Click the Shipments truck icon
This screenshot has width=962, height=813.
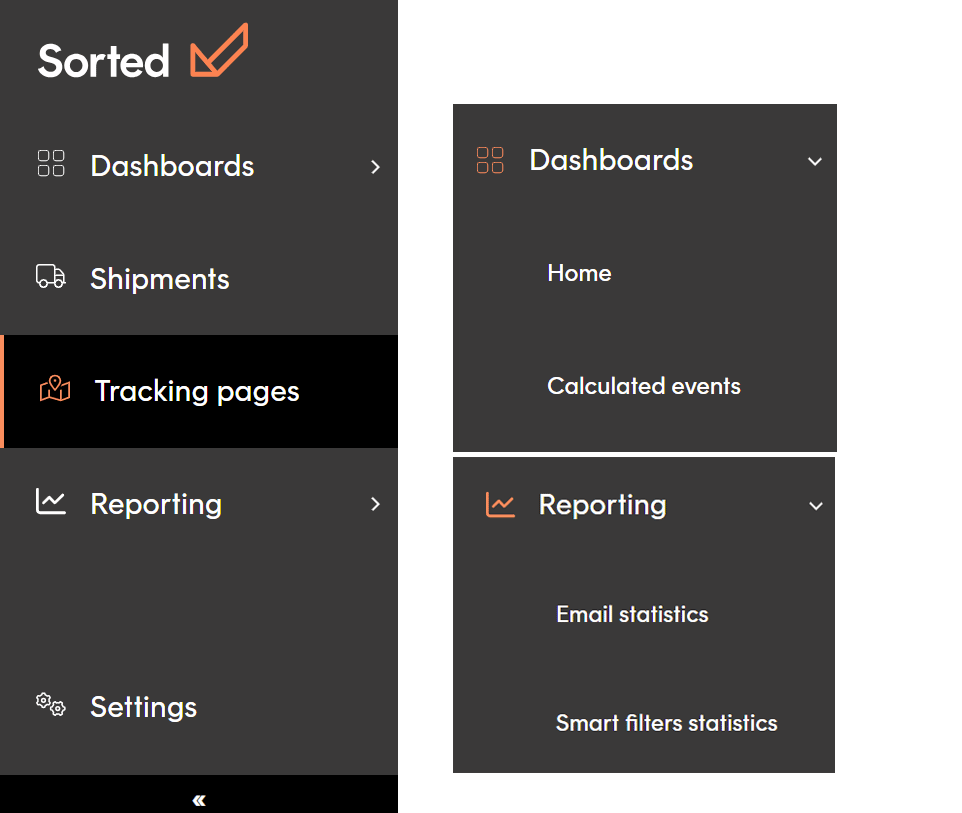(51, 276)
